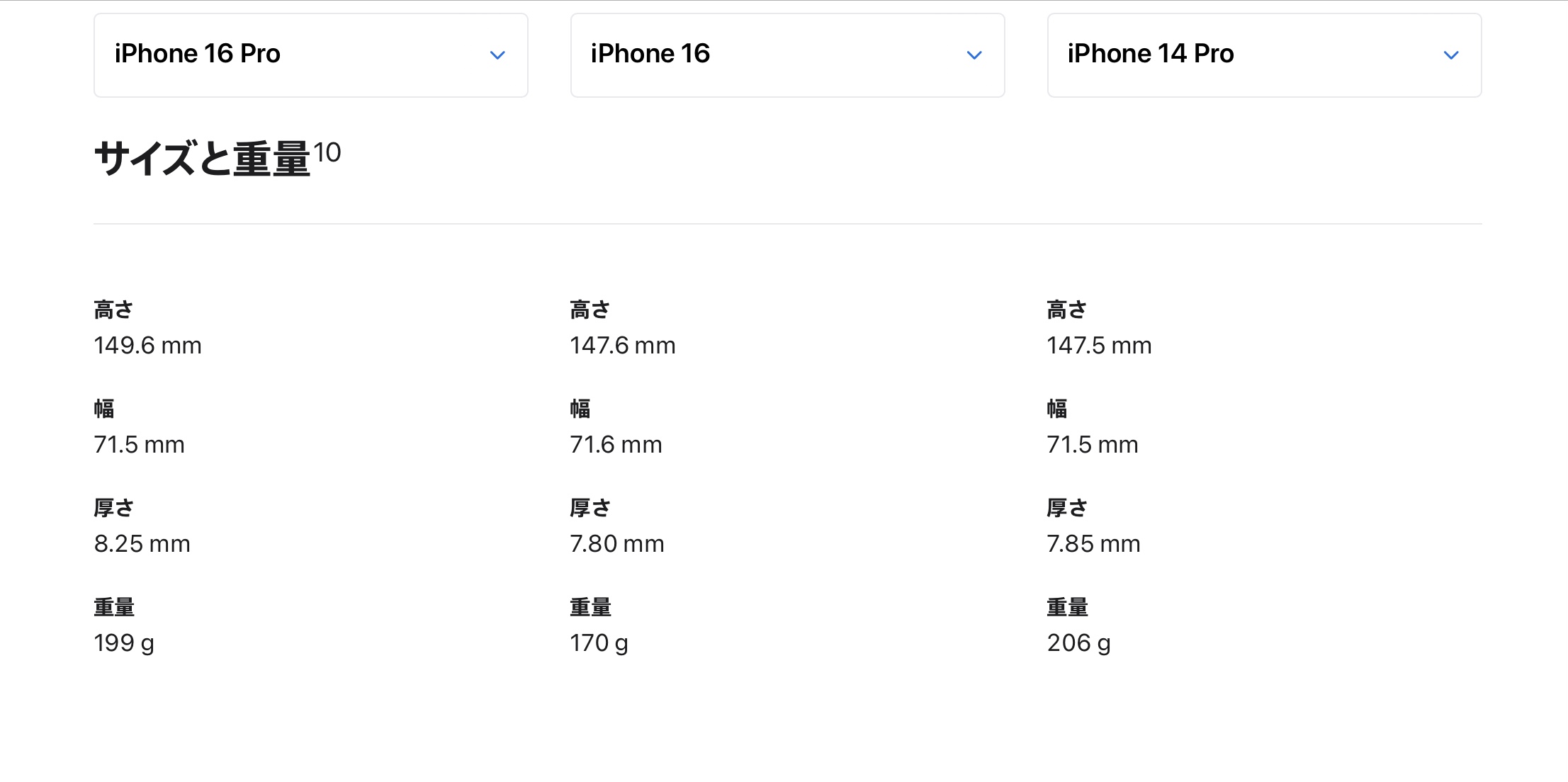Viewport: 1568px width, 782px height.
Task: Open the iPhone 16 model dropdown
Action: pos(786,55)
